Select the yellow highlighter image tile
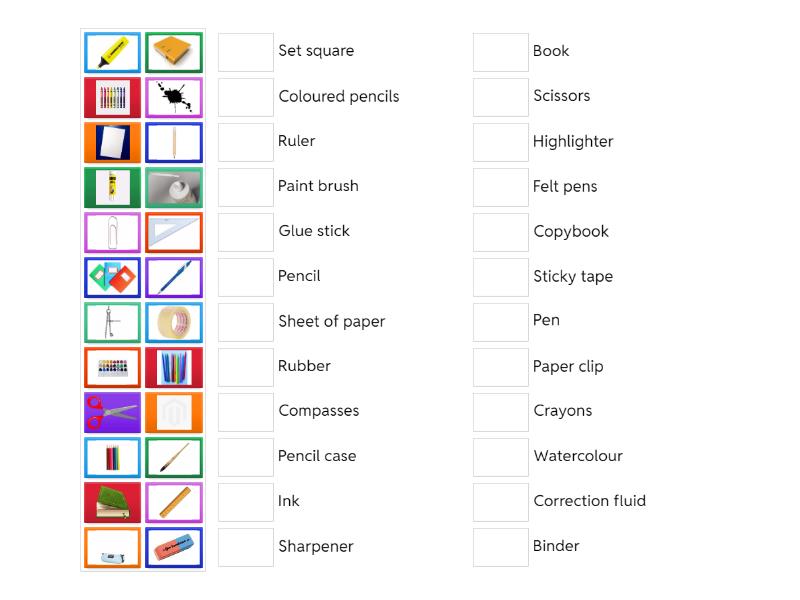This screenshot has width=800, height=600. tap(112, 52)
